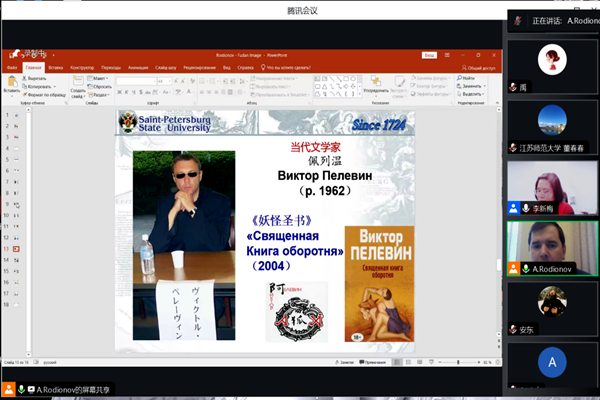Image resolution: width=600 pixels, height=400 pixels.
Task: Switch to the View (Вид) tab
Action: [x=227, y=68]
